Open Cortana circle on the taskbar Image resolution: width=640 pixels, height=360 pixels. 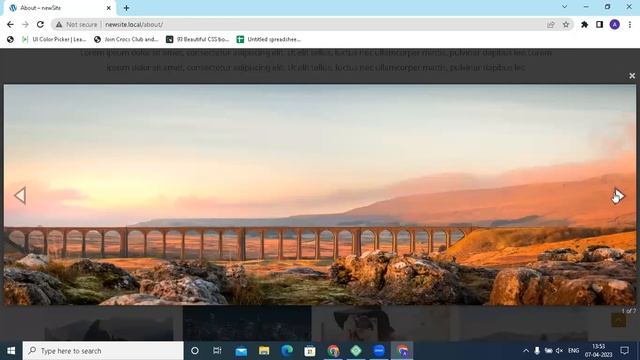coord(195,351)
